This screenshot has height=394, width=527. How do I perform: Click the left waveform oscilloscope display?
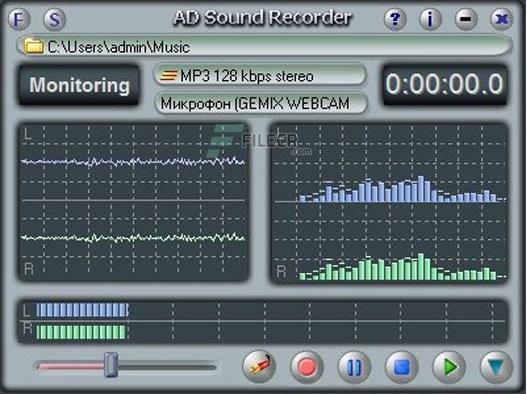[133, 201]
